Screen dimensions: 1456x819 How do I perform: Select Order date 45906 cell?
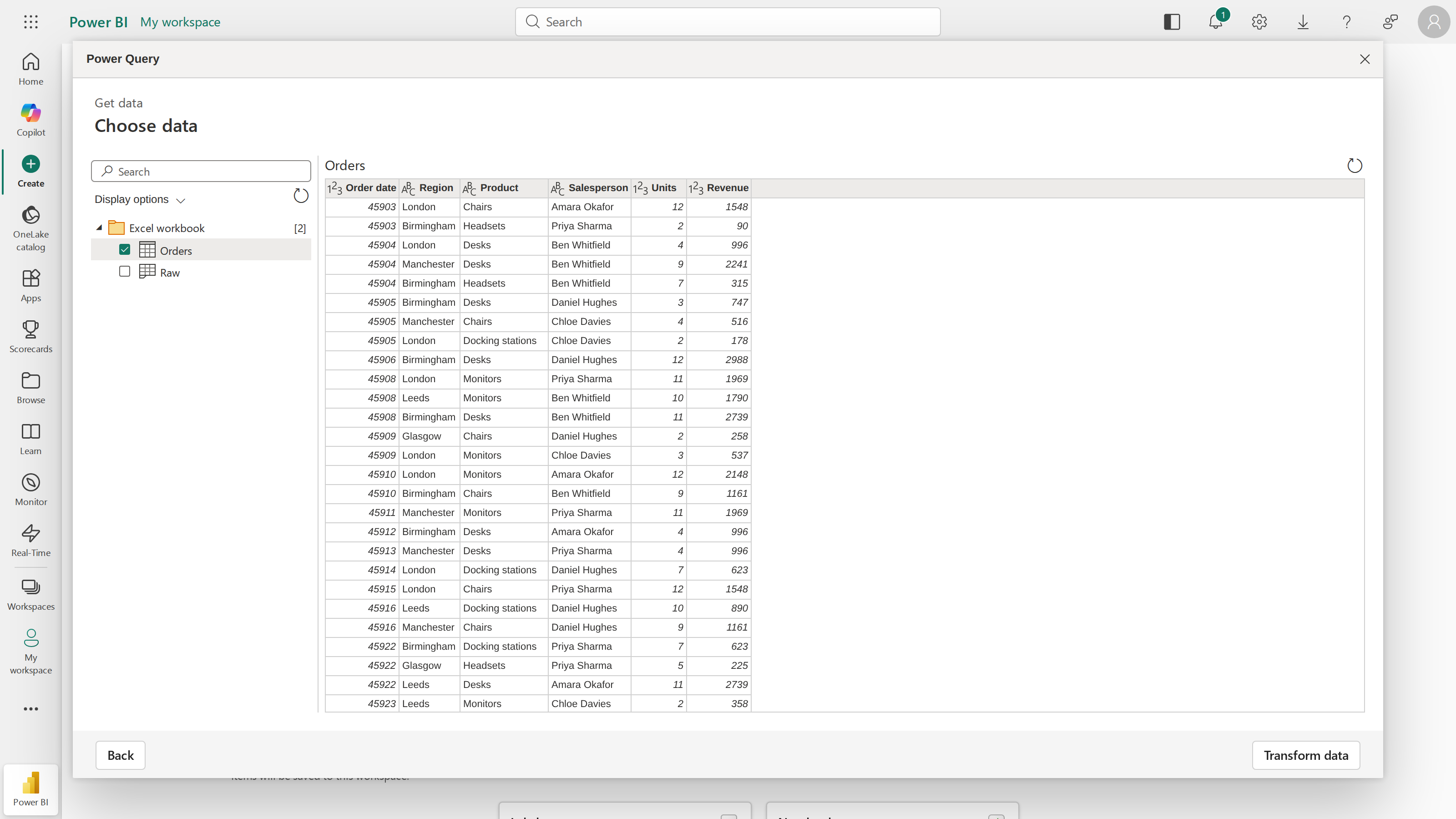click(362, 360)
